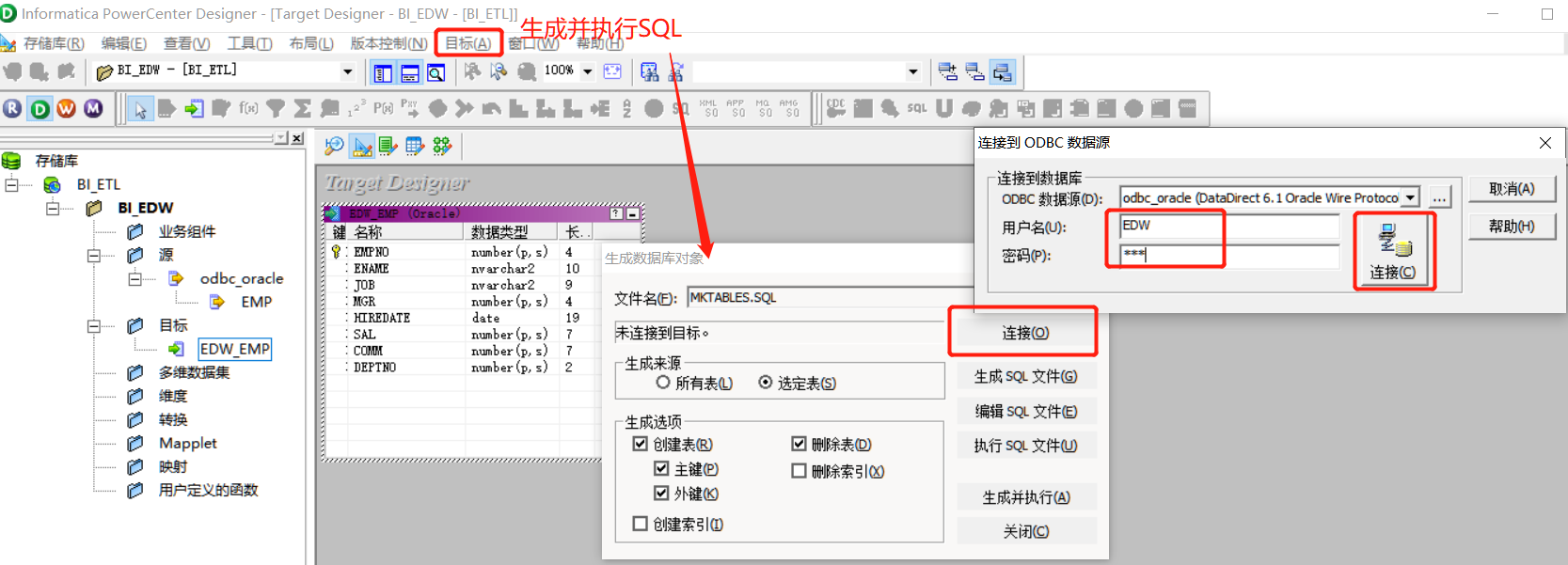
Task: Open the BI_EDW - [BI_ETL] folder dropdown
Action: coord(348,71)
